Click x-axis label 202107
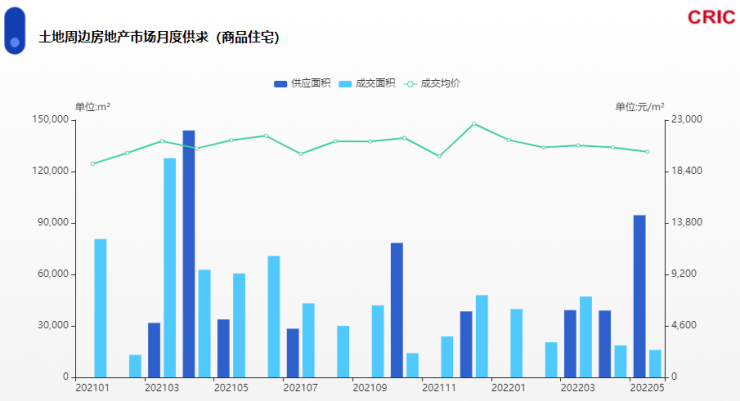Screen dimensions: 740x401 point(301,388)
